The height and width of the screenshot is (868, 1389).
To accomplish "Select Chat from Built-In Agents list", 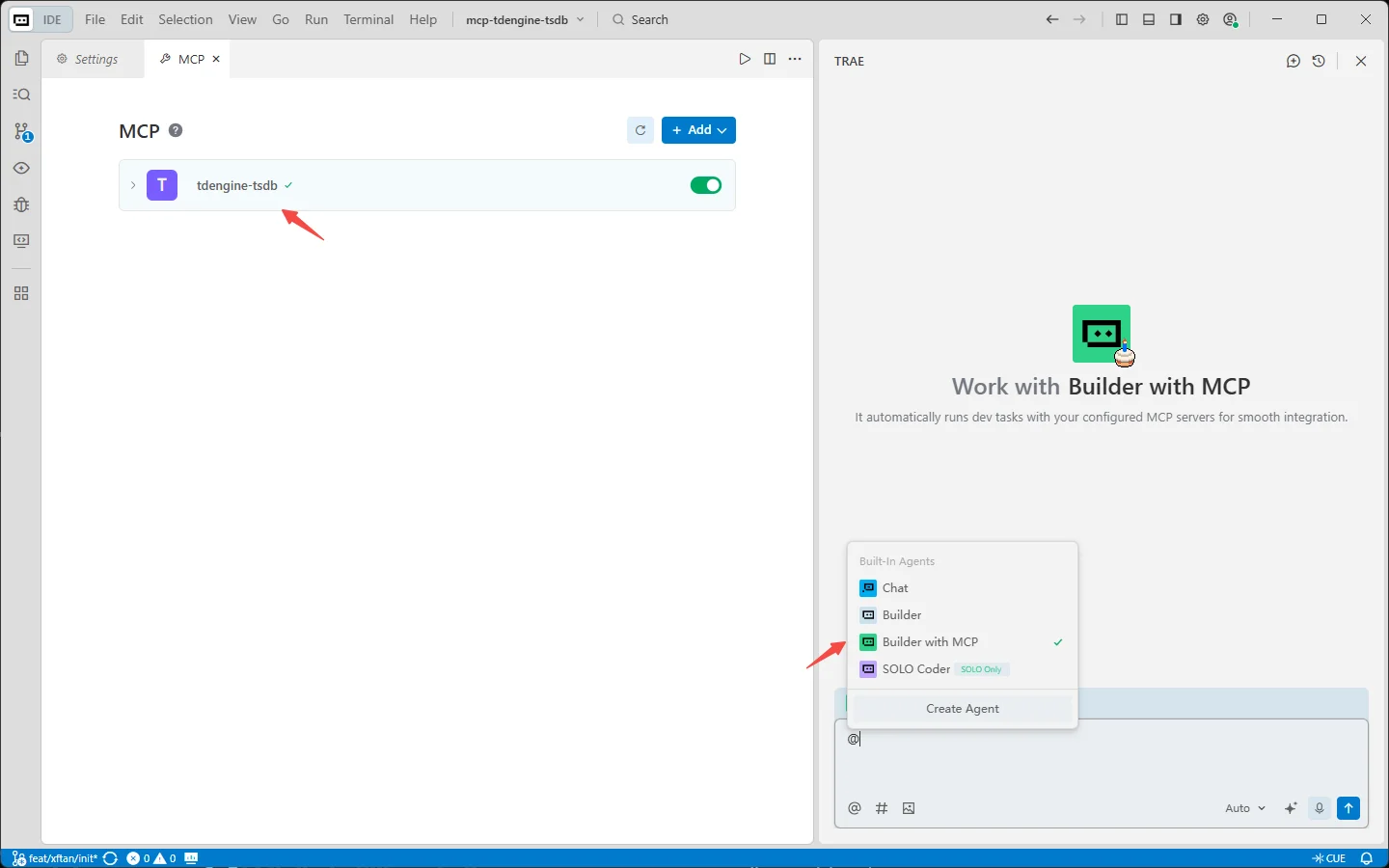I will pyautogui.click(x=895, y=588).
